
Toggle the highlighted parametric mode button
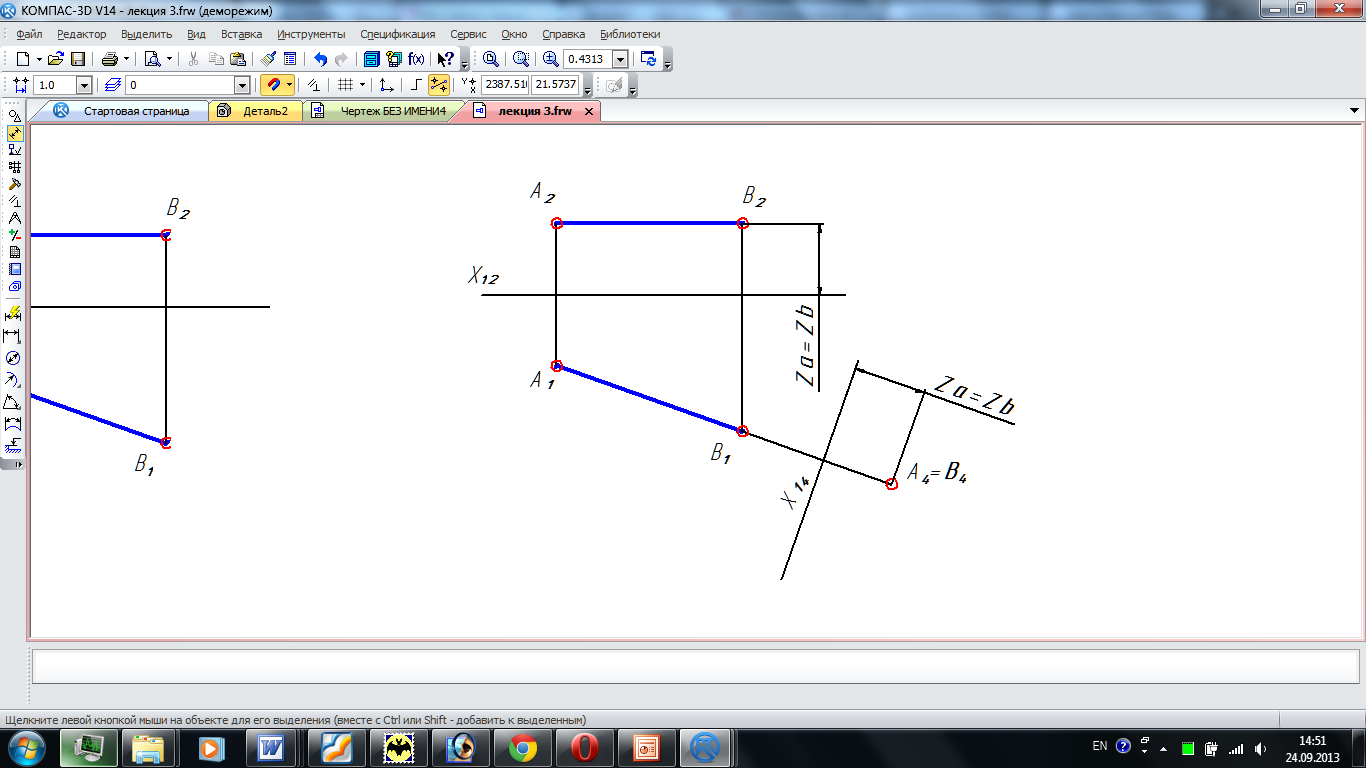coord(439,86)
